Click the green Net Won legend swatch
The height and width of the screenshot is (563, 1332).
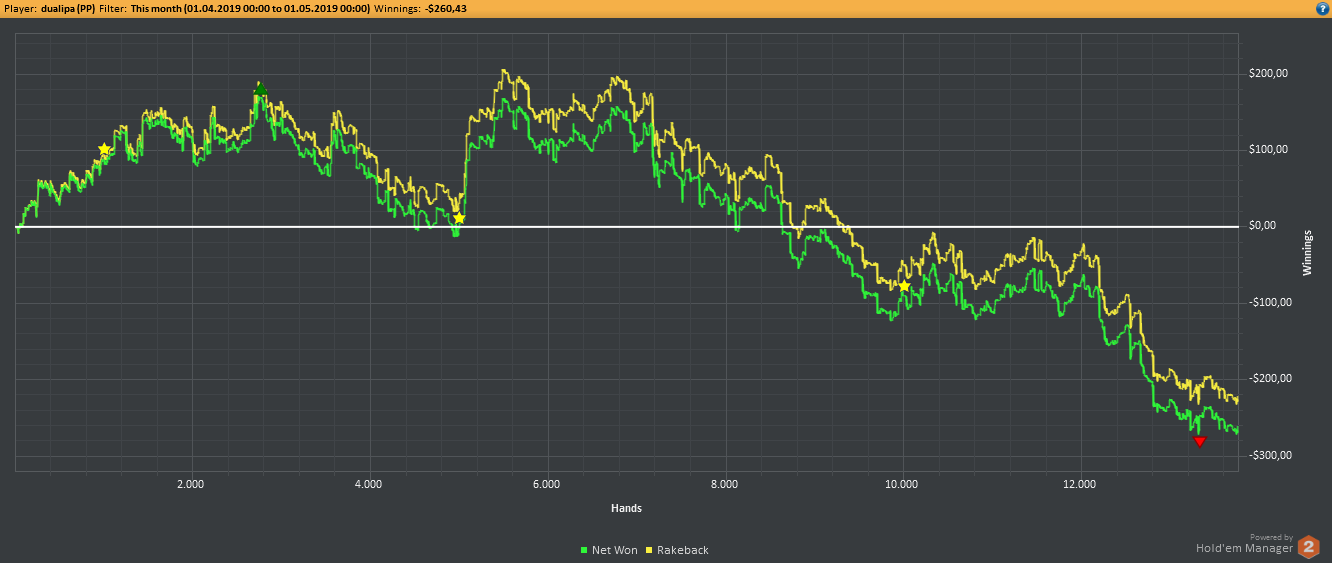coord(584,550)
